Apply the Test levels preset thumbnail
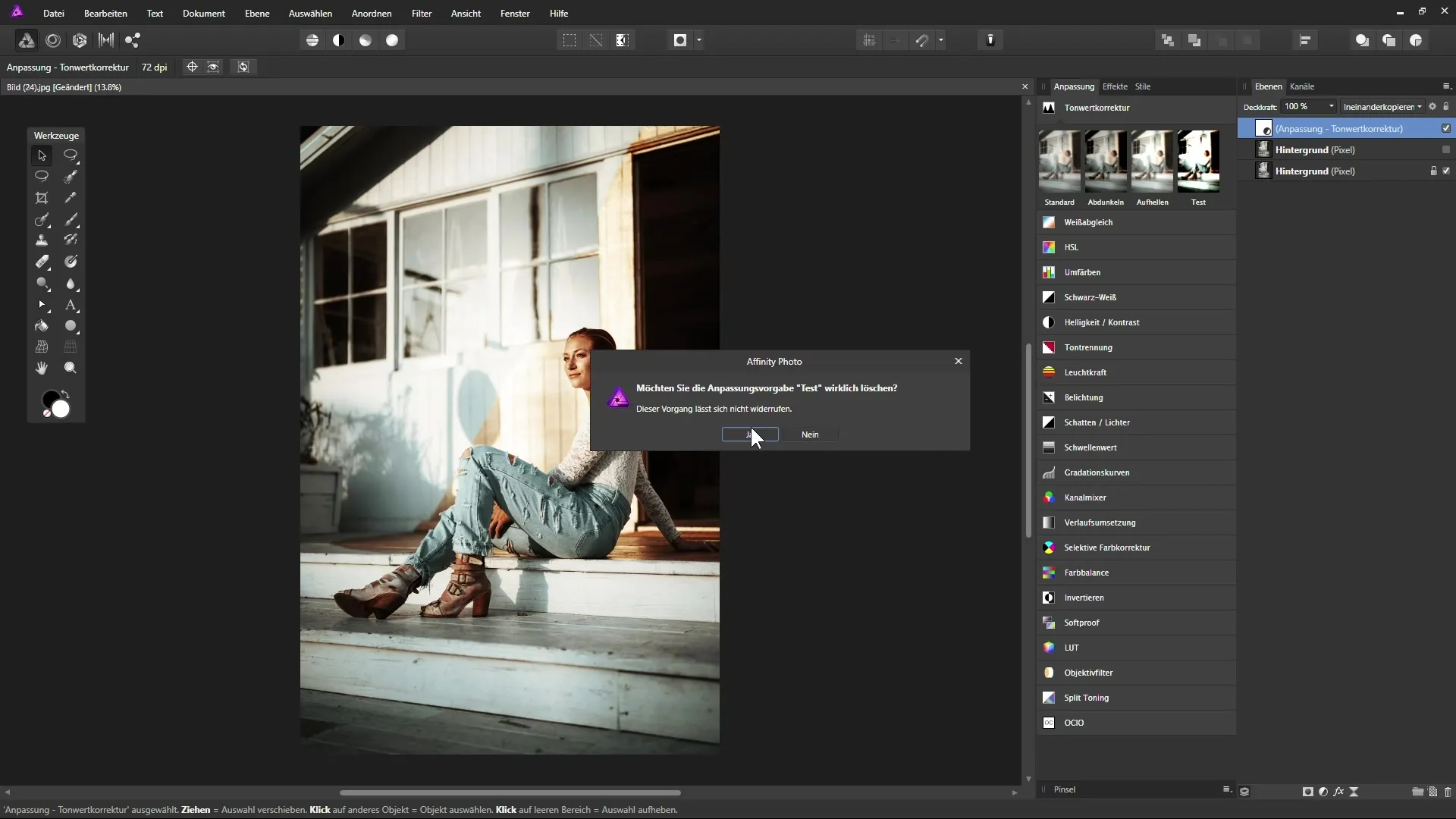 point(1198,162)
